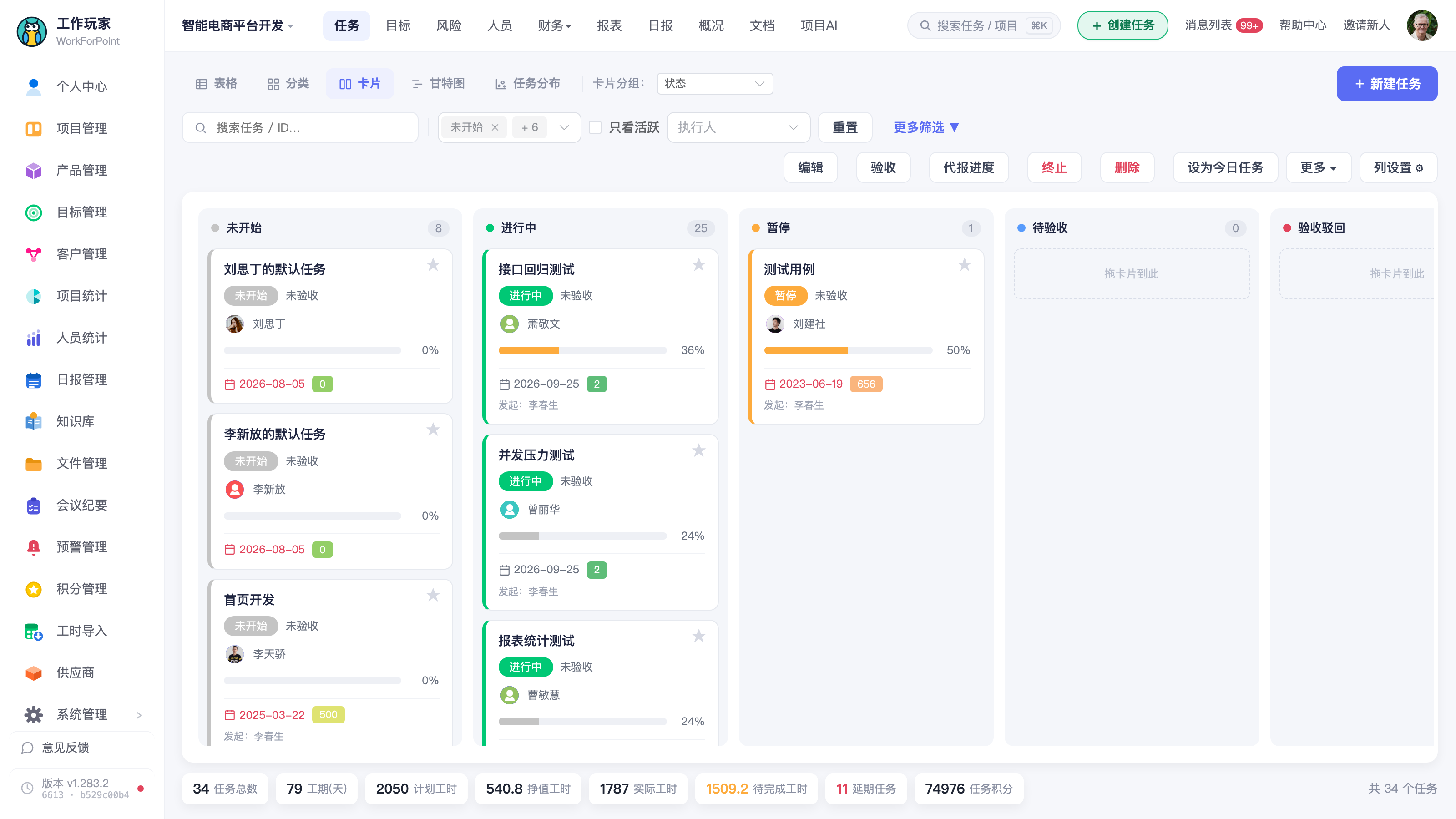Remove the 未开始 filter tag

495,127
